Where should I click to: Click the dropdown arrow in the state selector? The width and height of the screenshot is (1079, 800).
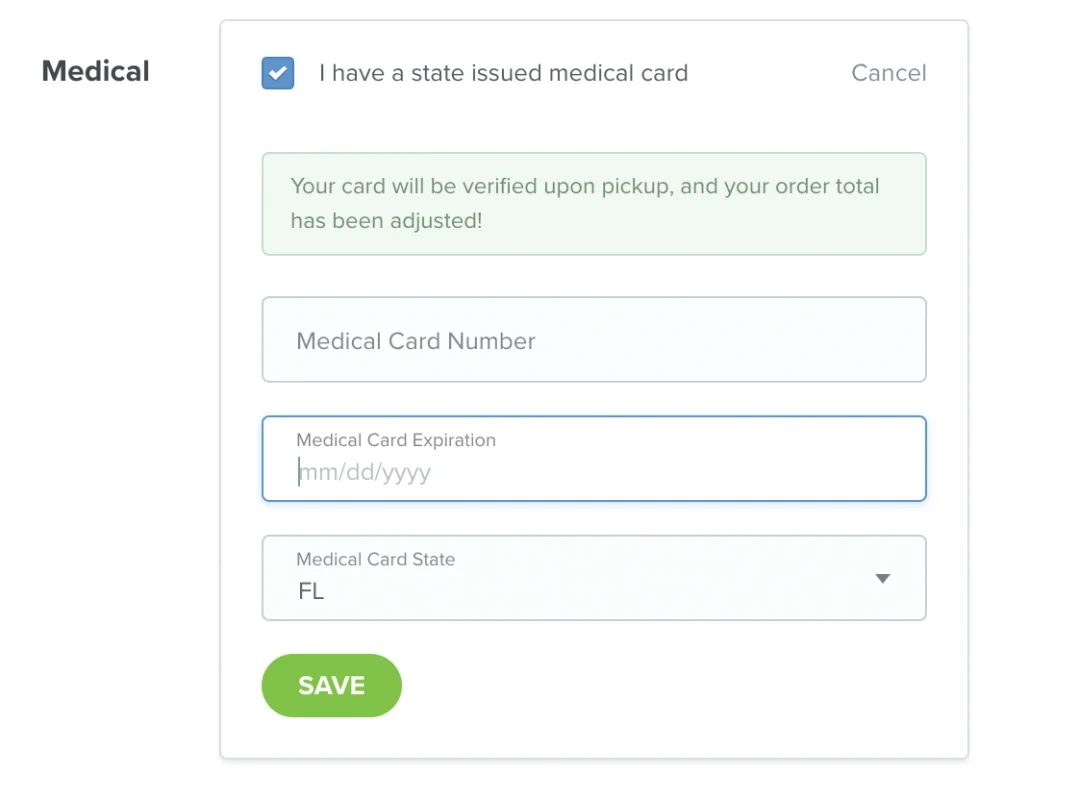[x=882, y=578]
